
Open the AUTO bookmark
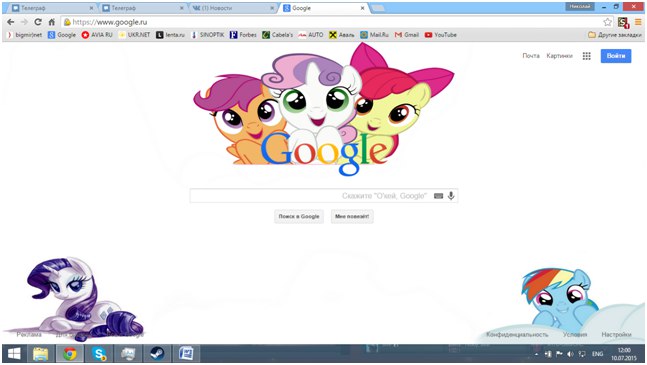[311, 35]
